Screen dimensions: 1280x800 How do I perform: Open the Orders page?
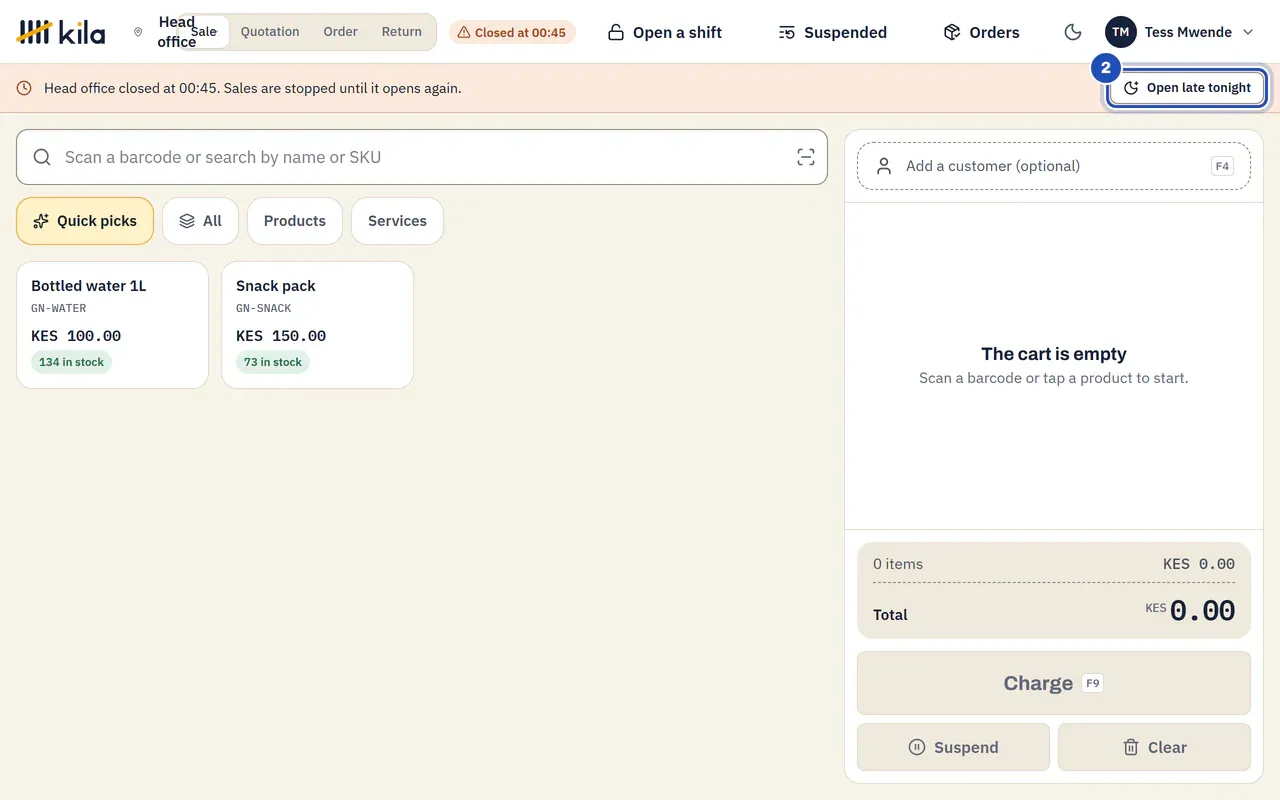coord(981,32)
